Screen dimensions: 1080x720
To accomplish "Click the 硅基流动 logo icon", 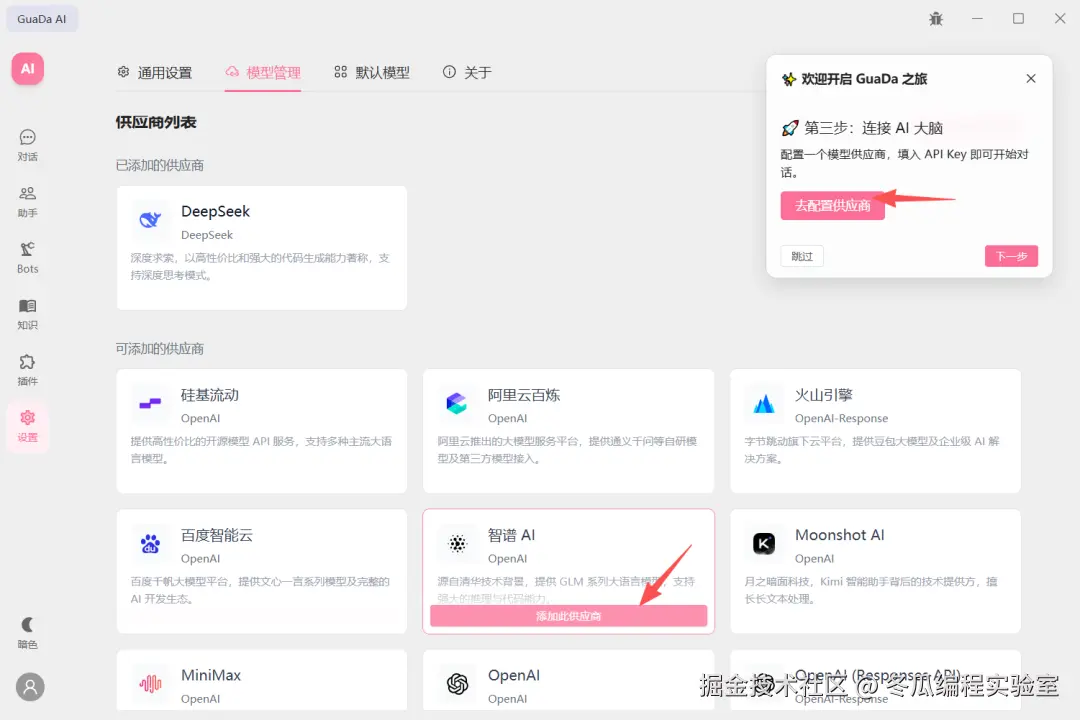I will click(x=150, y=403).
